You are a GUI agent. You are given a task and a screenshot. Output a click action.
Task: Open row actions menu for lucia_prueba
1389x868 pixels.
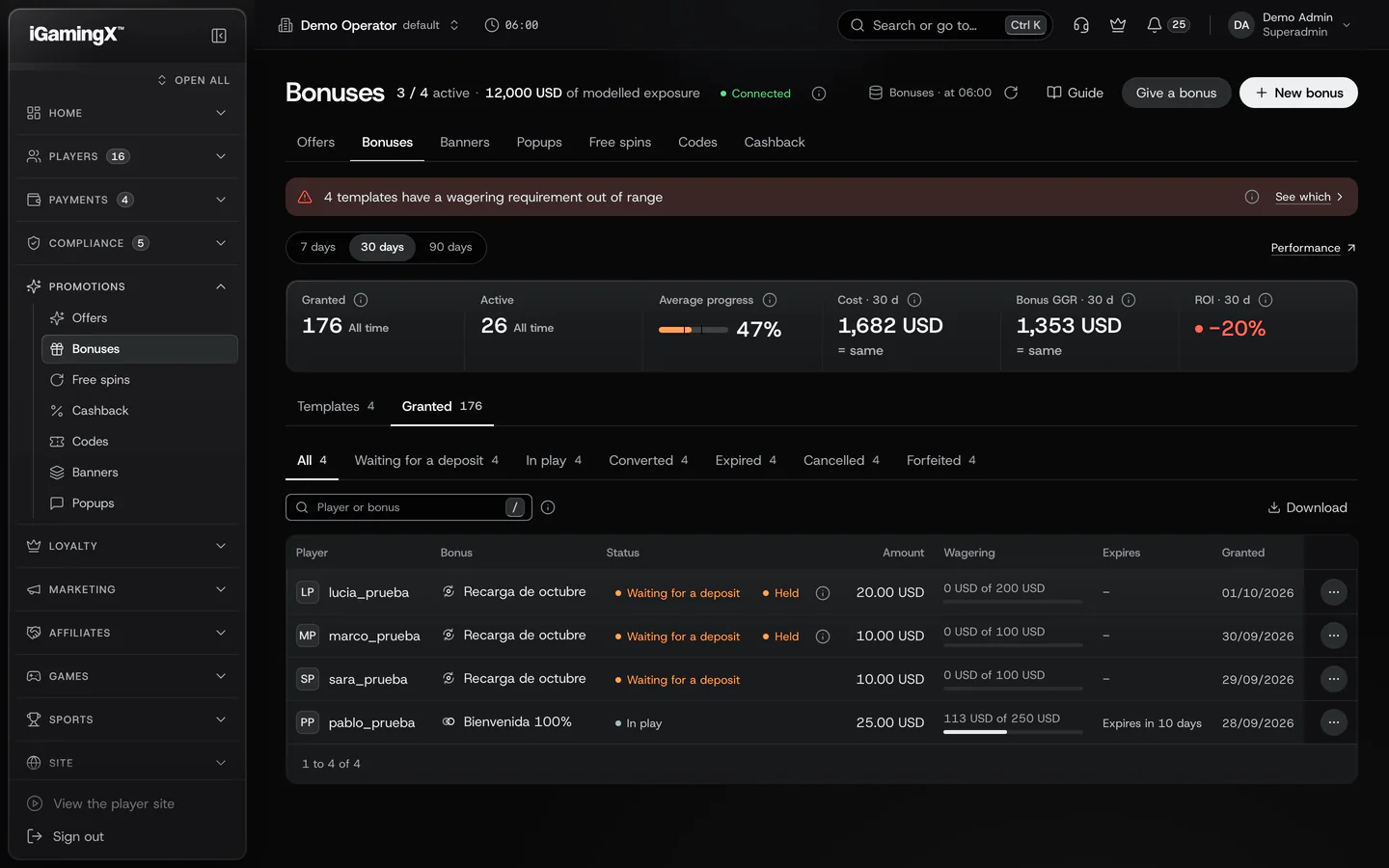(x=1333, y=592)
